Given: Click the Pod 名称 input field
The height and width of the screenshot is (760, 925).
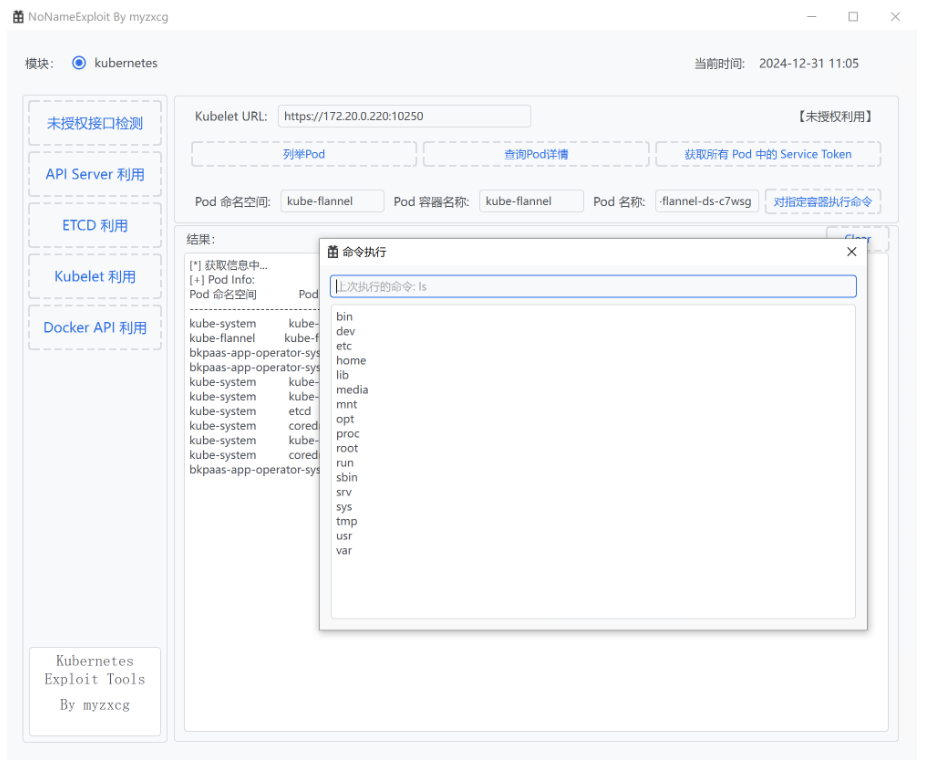Looking at the screenshot, I should coord(706,201).
